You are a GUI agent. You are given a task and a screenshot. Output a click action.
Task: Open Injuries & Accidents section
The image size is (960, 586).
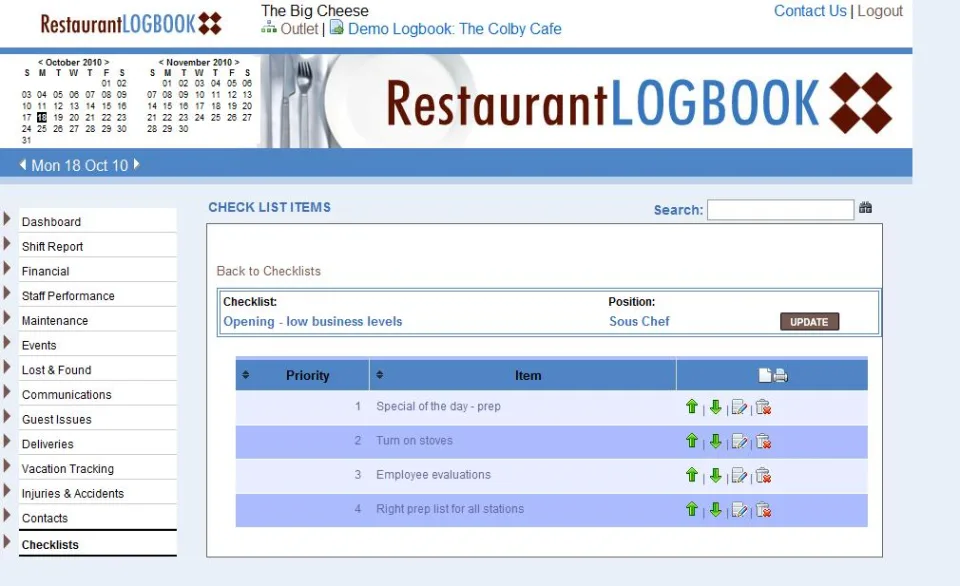[73, 494]
